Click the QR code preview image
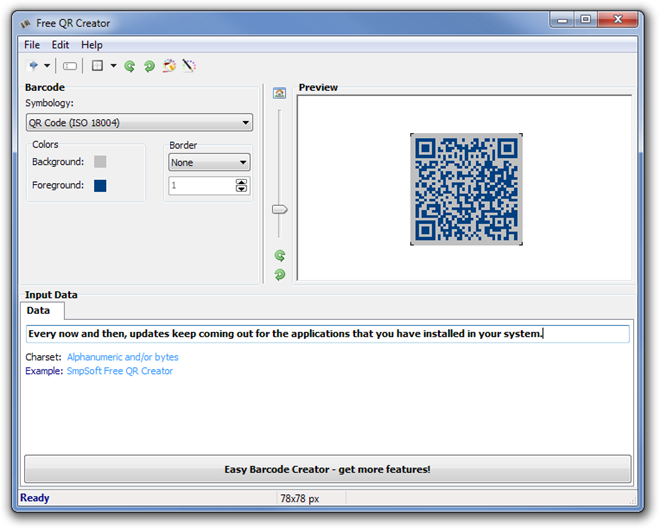Viewport: 660px width, 529px height. 466,189
